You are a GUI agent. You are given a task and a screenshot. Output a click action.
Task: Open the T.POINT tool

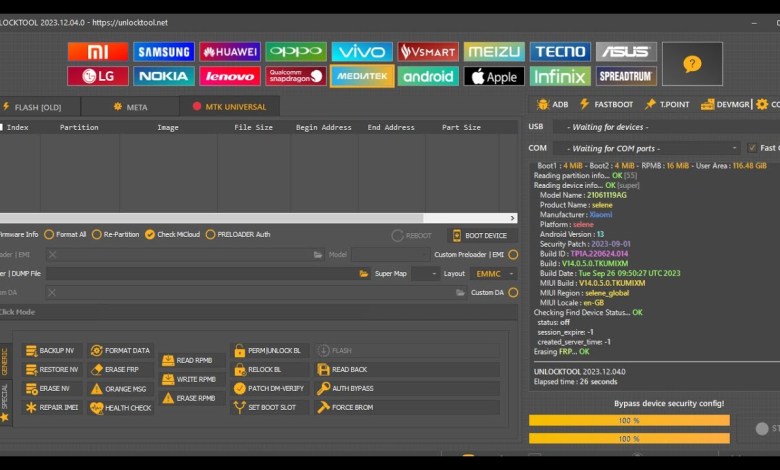[x=667, y=104]
